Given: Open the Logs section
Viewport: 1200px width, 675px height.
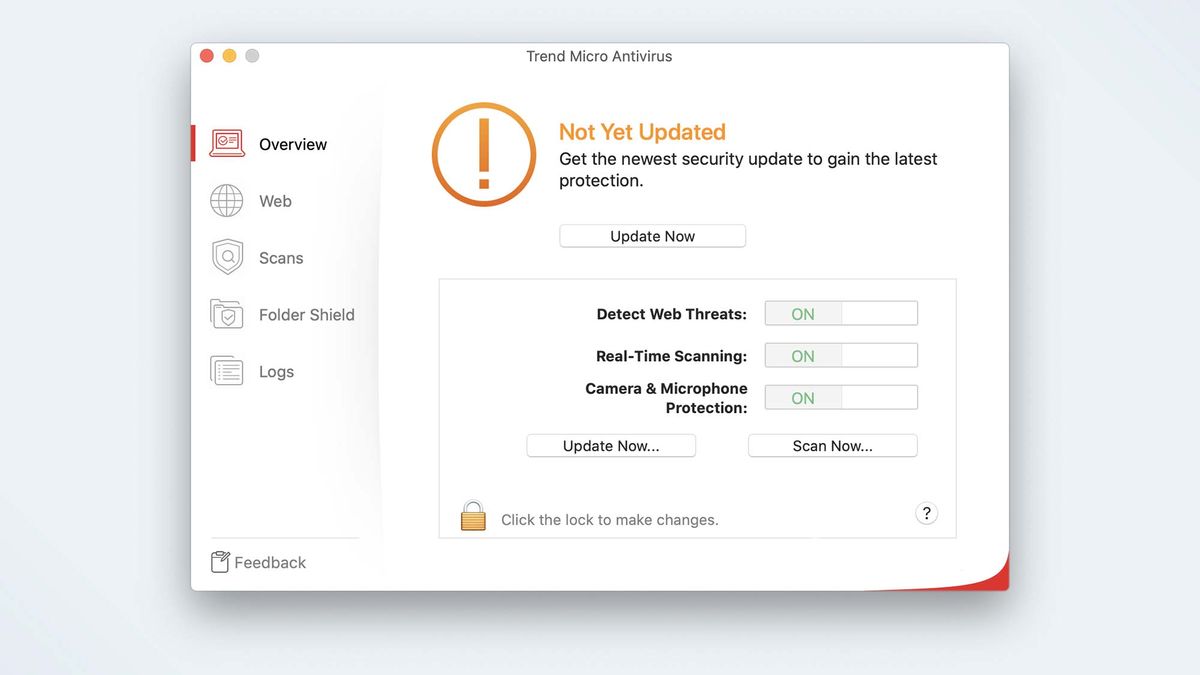Looking at the screenshot, I should (276, 371).
